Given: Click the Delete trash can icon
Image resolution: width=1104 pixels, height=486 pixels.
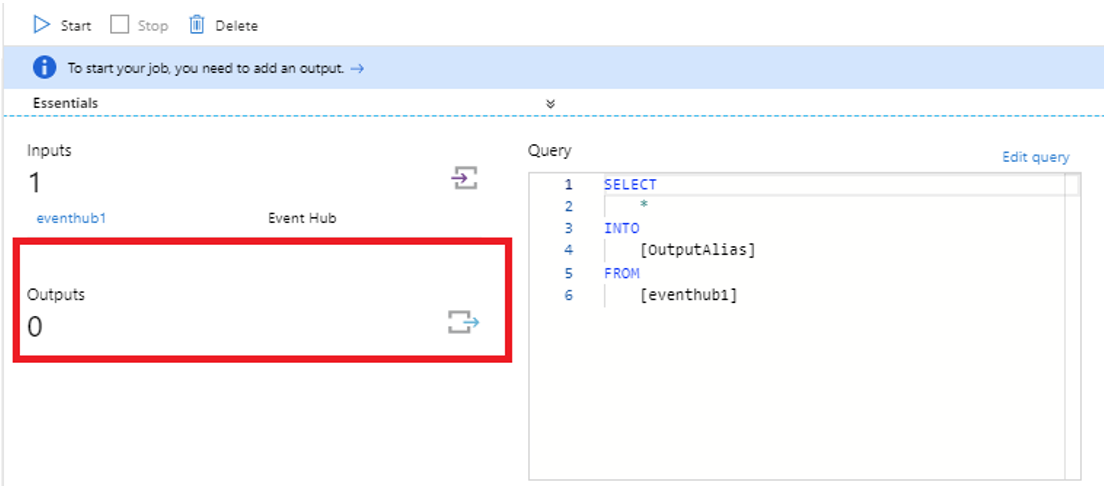Looking at the screenshot, I should 196,25.
